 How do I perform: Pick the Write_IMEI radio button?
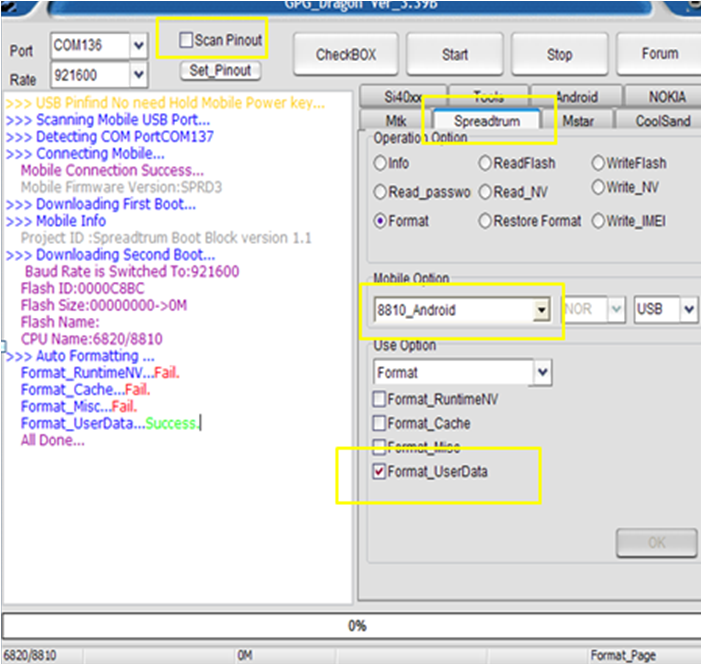(598, 221)
